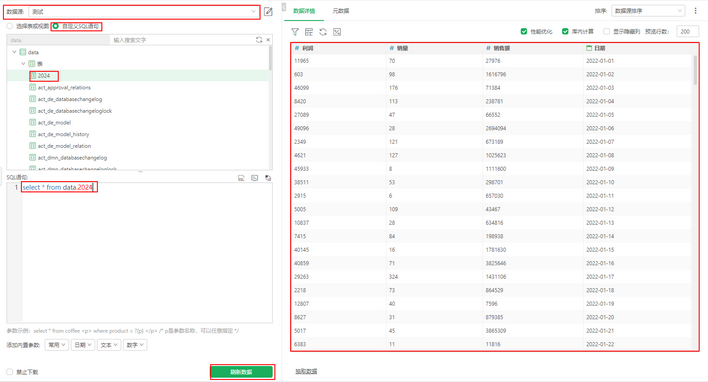This screenshot has height=382, width=708.
Task: Click the first SQL editor toolbar icon
Action: (241, 178)
